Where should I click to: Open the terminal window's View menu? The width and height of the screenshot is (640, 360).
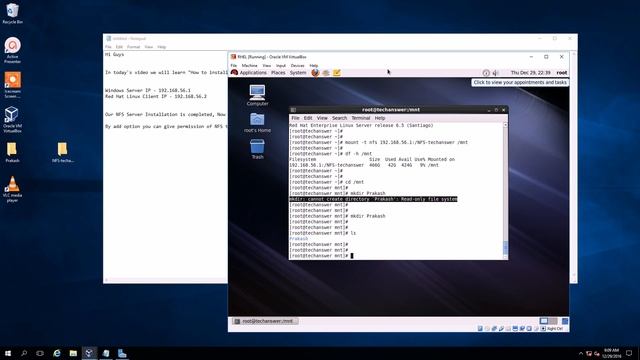point(322,118)
